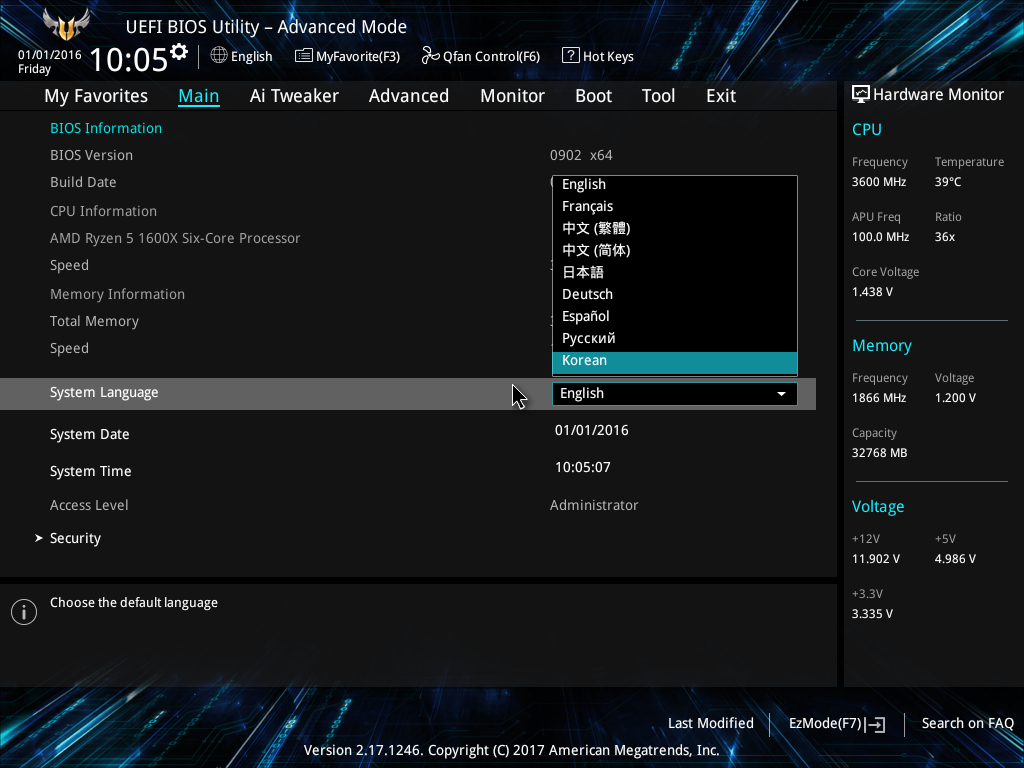Click the System Language dropdown arrow
The image size is (1024, 768).
click(781, 394)
